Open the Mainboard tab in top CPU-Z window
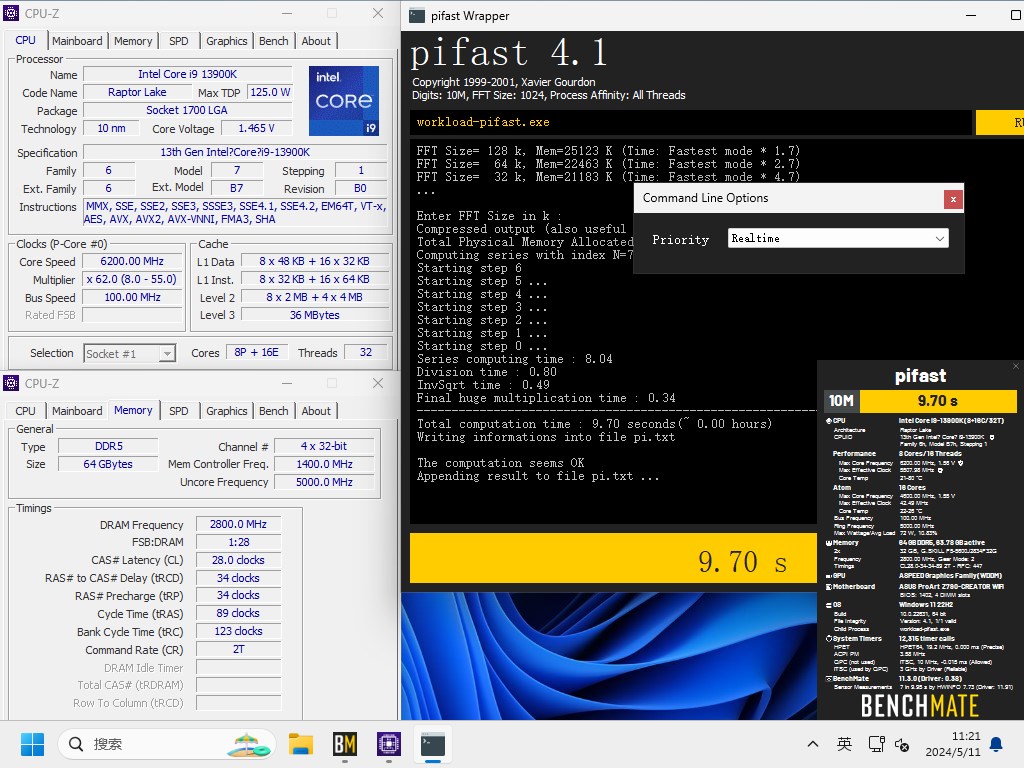The image size is (1024, 768). 77,40
